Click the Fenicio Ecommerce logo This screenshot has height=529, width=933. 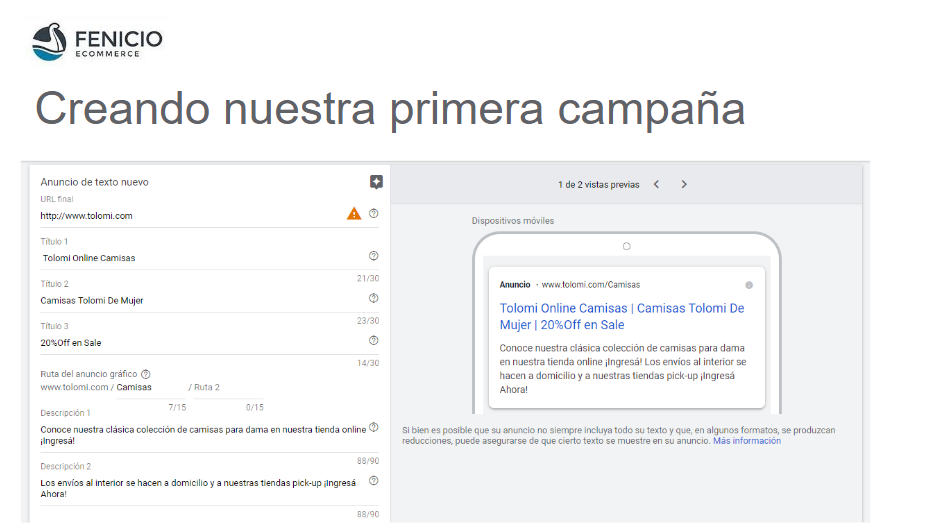[97, 41]
